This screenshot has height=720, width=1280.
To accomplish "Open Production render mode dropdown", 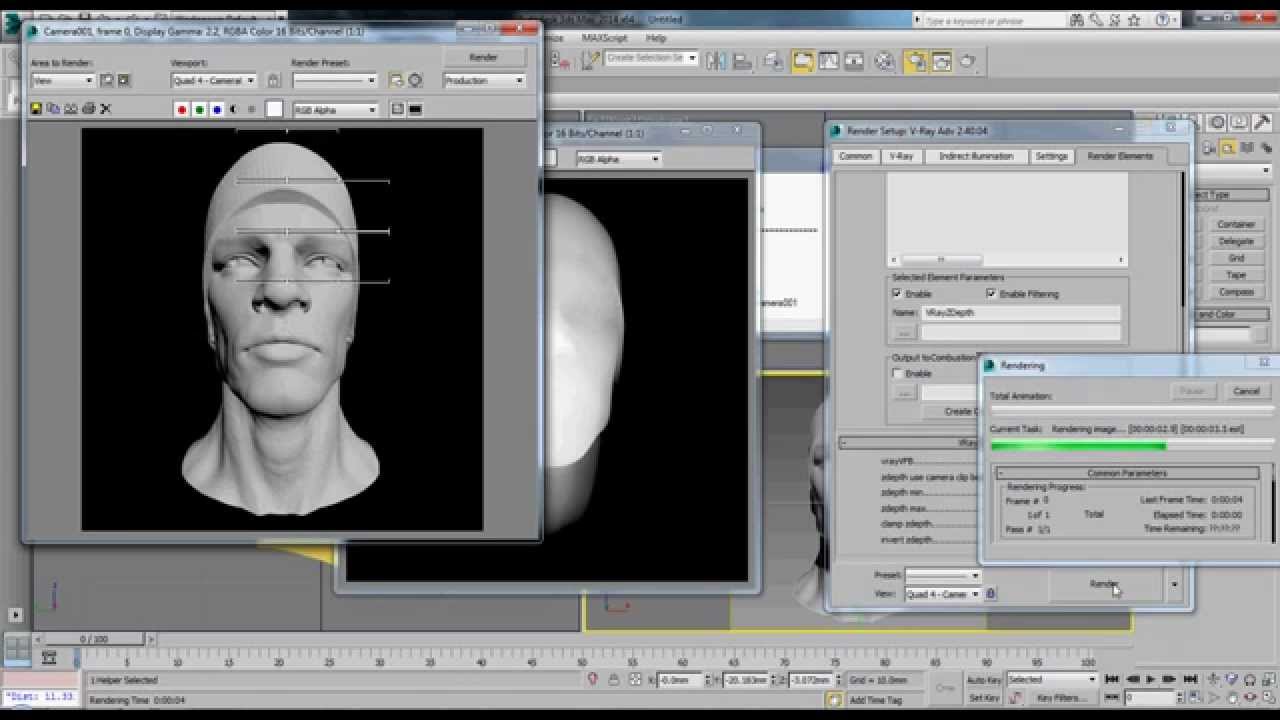I will (x=484, y=80).
